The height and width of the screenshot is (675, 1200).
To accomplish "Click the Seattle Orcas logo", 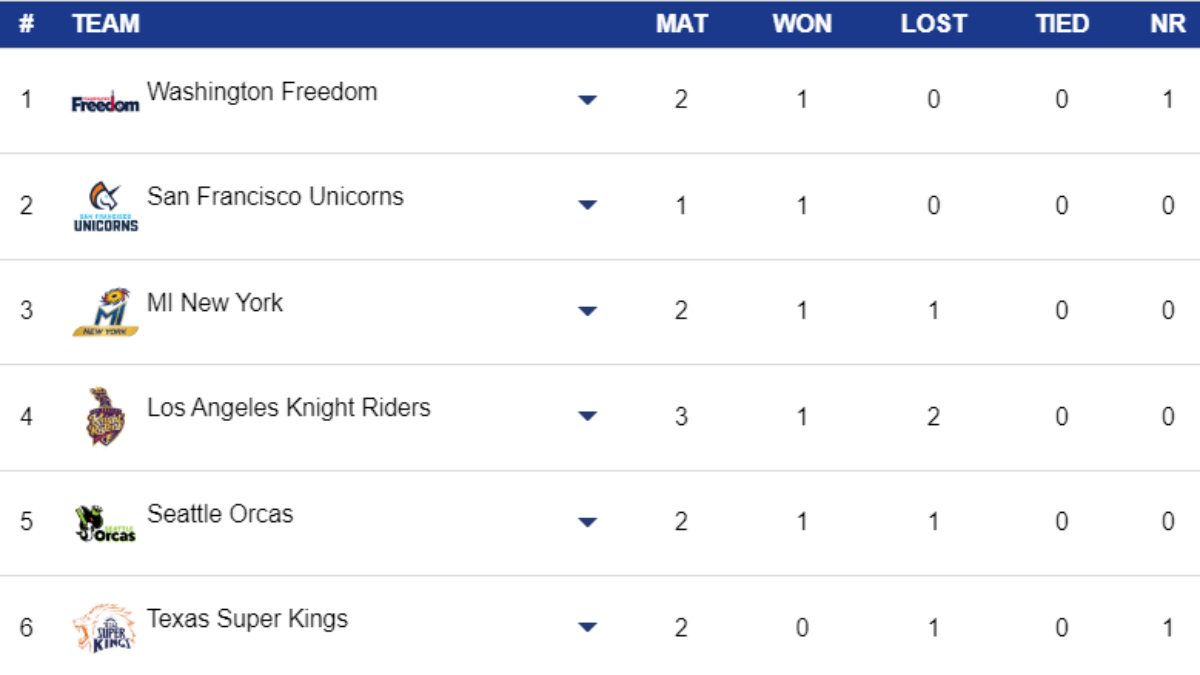I will (x=105, y=523).
